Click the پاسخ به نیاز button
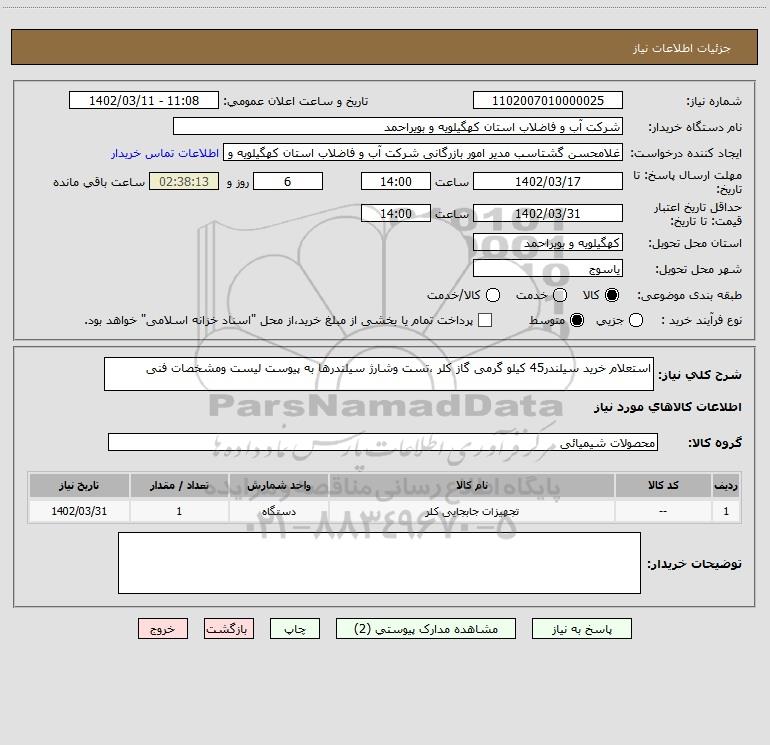770x745 pixels. click(582, 629)
